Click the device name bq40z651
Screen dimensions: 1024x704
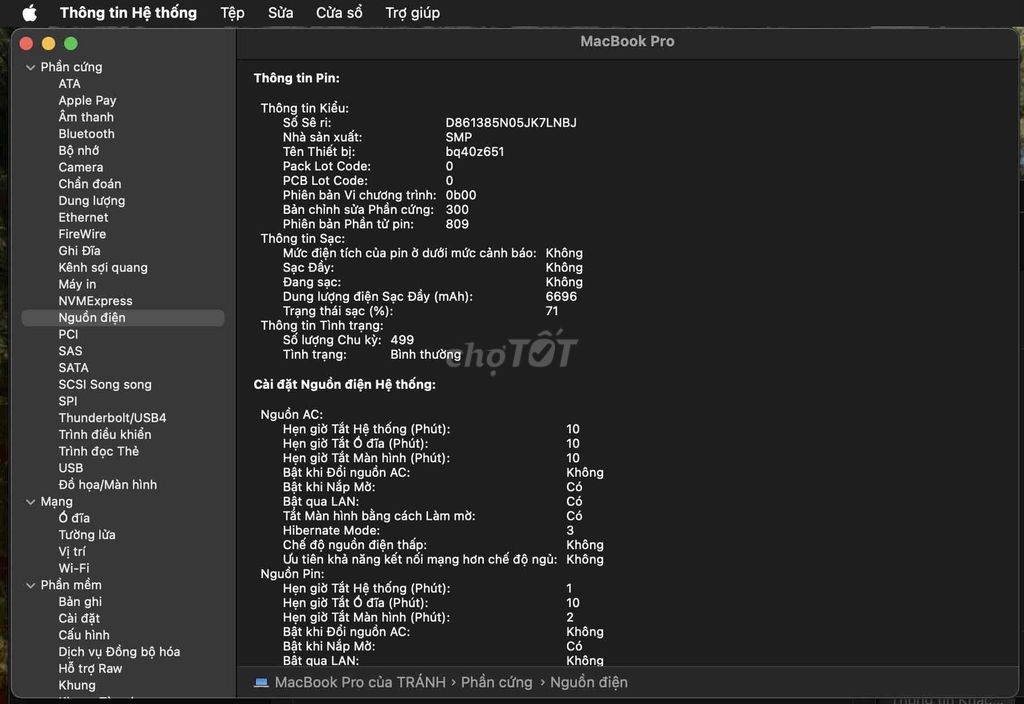point(474,152)
